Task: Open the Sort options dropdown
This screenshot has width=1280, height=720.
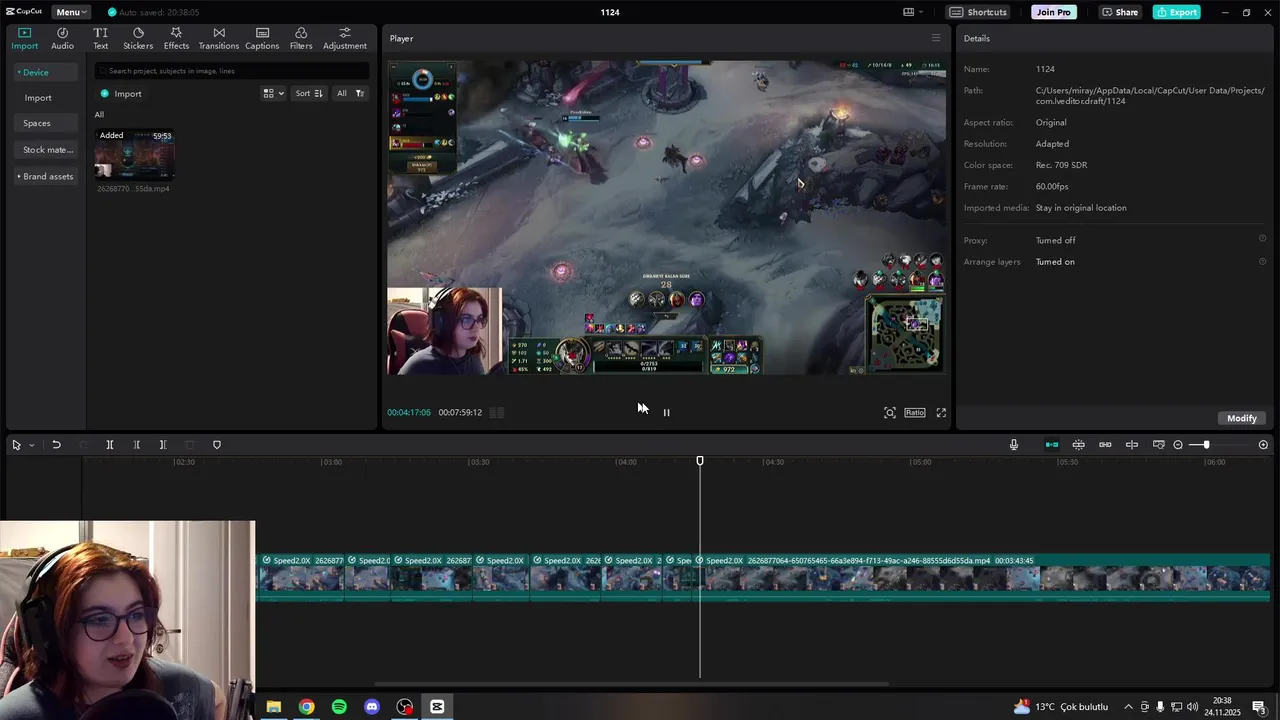Action: pos(309,93)
